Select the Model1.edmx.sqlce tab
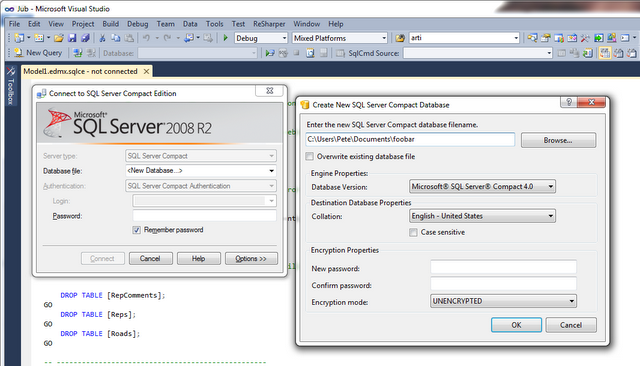The height and width of the screenshot is (366, 640). [x=80, y=71]
